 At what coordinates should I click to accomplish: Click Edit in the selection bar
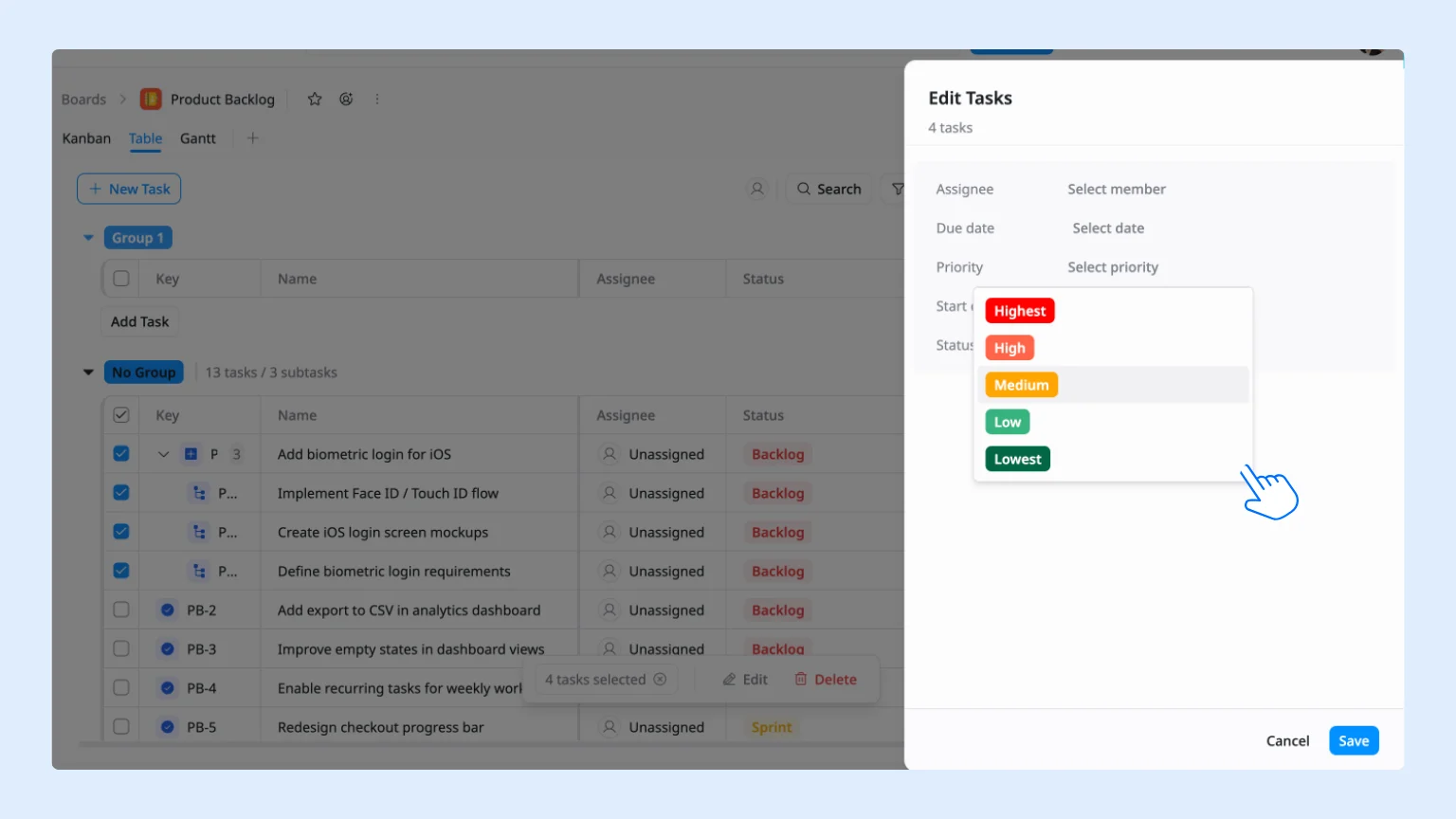tap(745, 680)
